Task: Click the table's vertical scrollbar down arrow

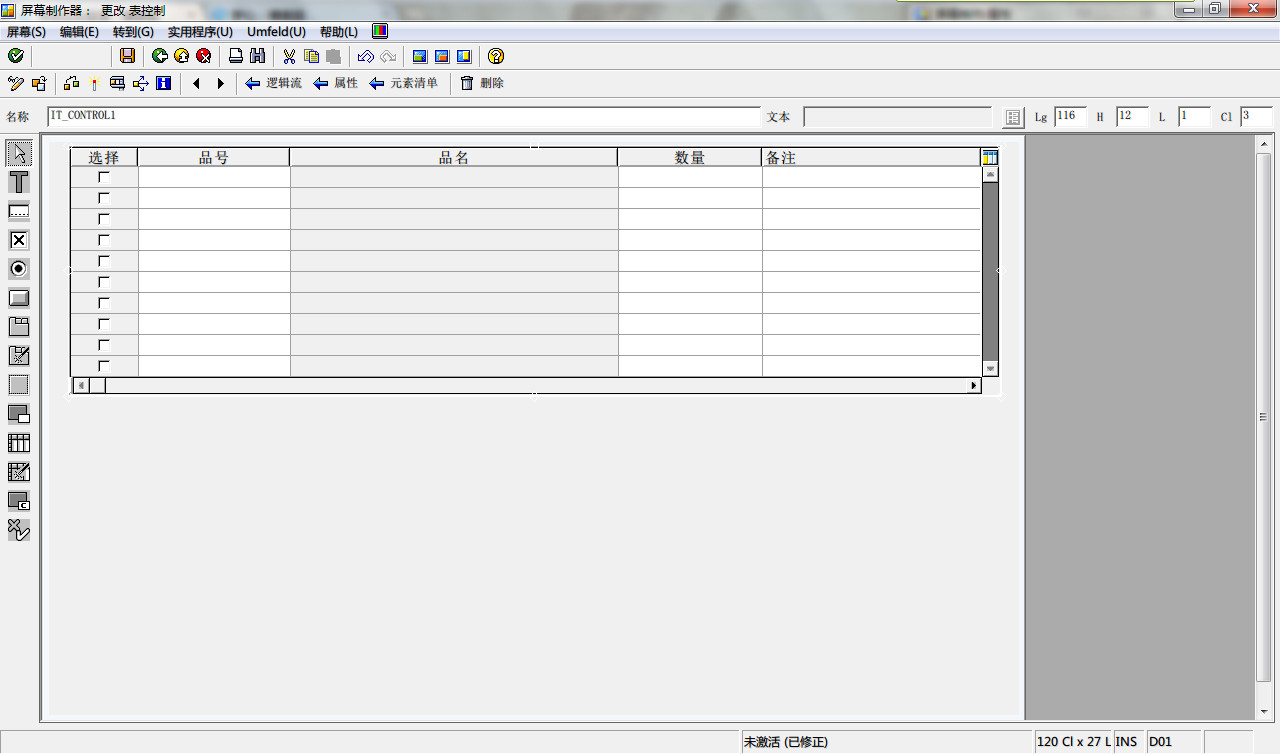Action: [991, 368]
